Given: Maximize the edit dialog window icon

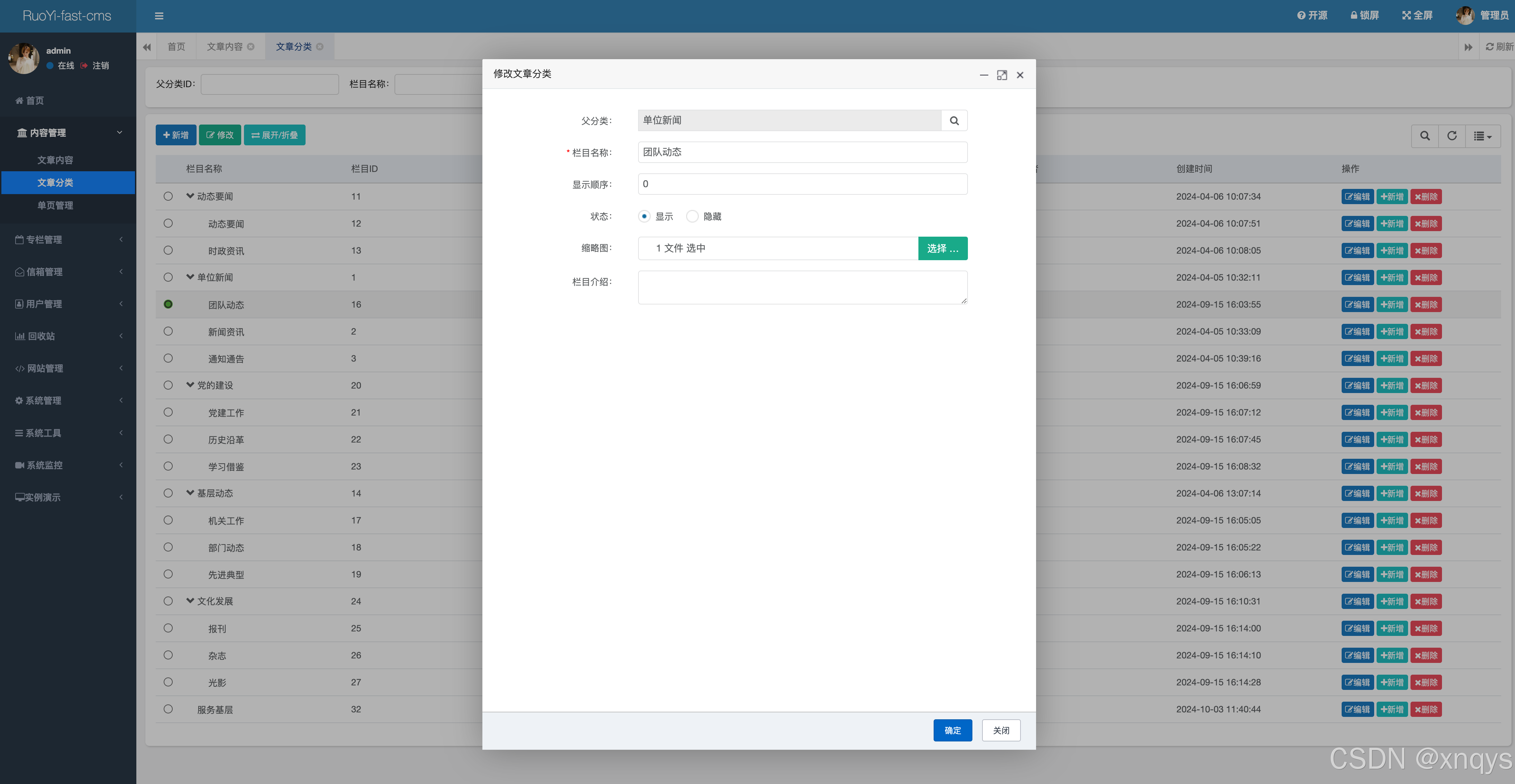Looking at the screenshot, I should coord(1001,75).
